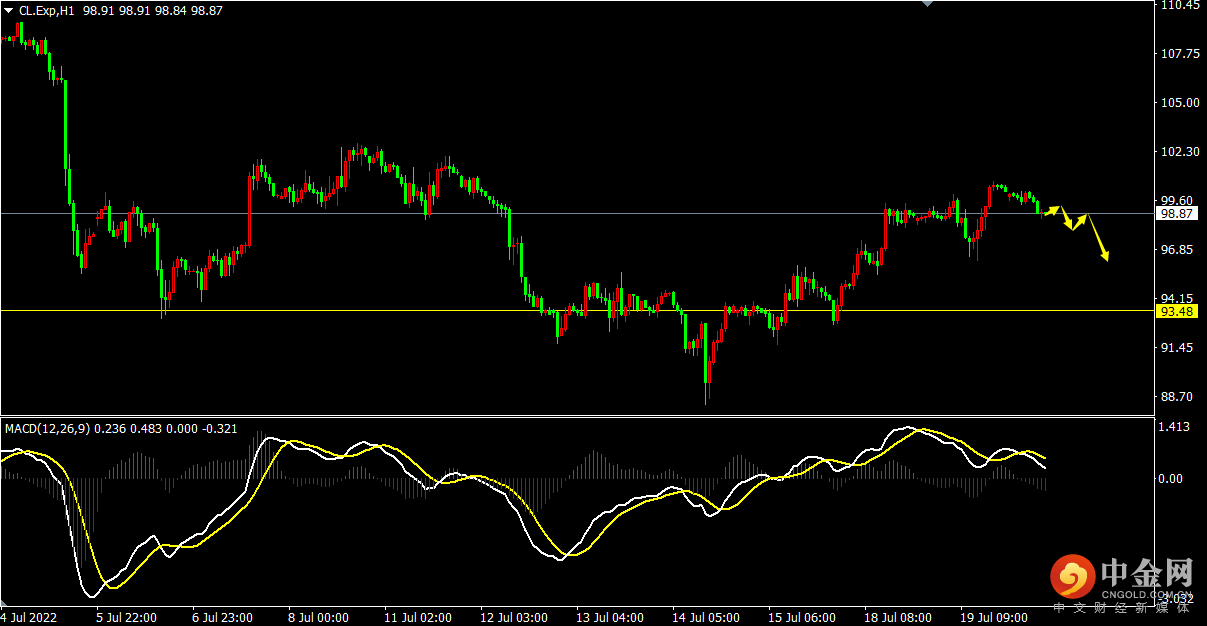Click the 110.45 price axis label
Image resolution: width=1207 pixels, height=626 pixels.
pyautogui.click(x=1180, y=5)
